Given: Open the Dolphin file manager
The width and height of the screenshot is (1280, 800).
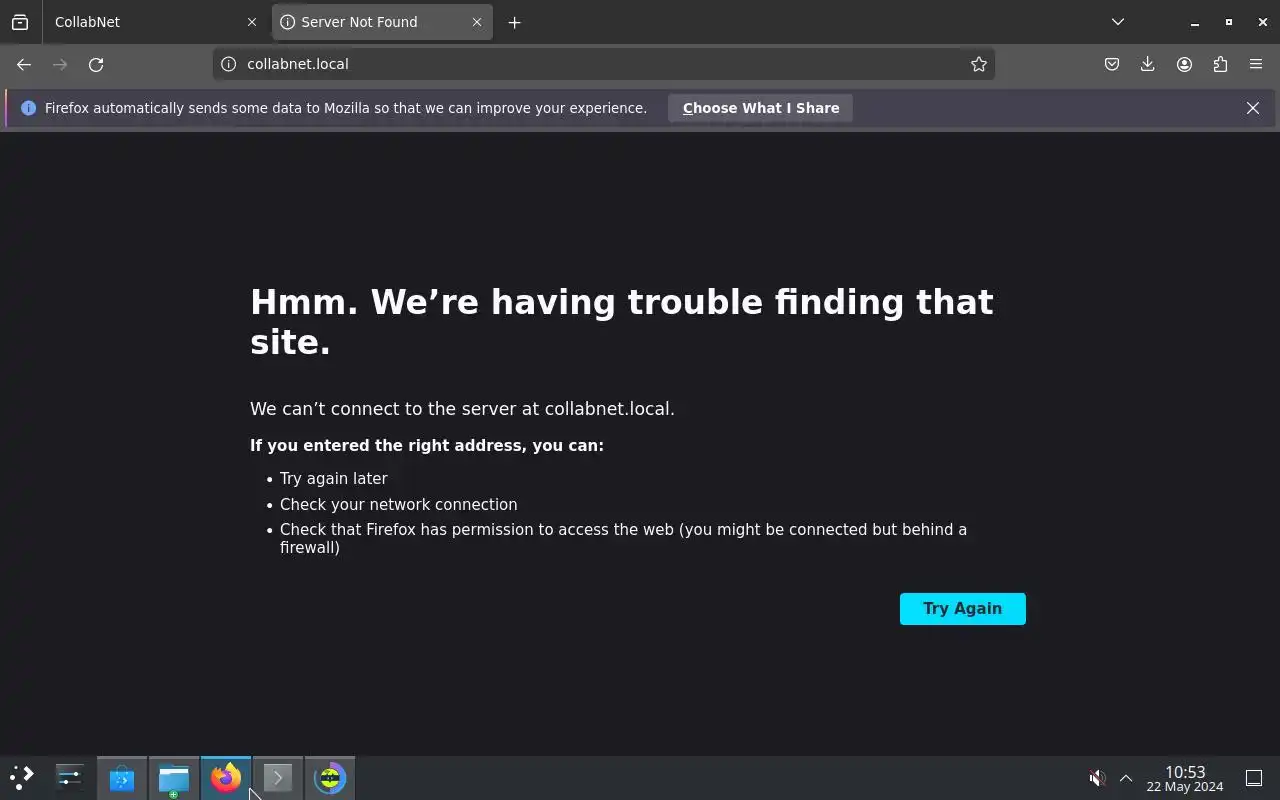Looking at the screenshot, I should pyautogui.click(x=174, y=778).
